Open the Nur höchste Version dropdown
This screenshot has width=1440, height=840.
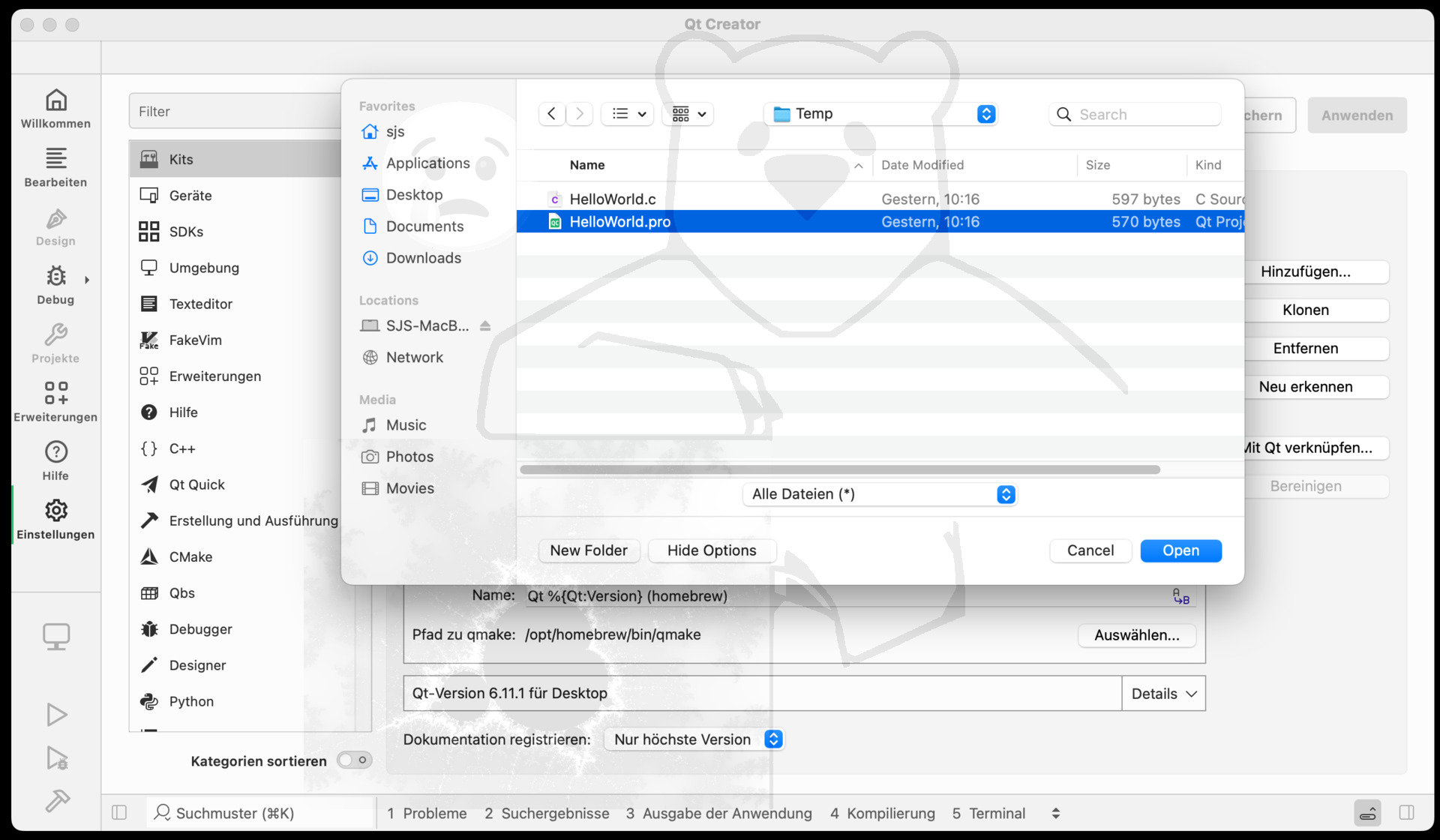click(694, 739)
